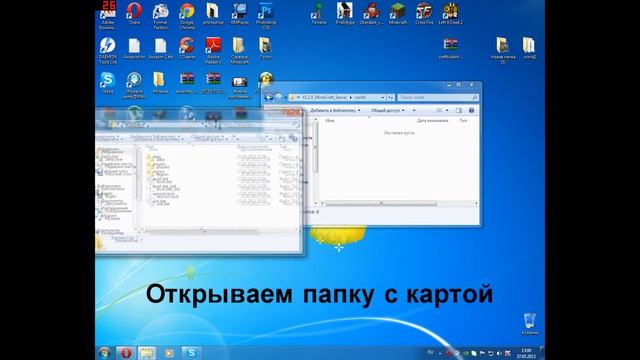
Task: Sort by the Name column header
Action: click(330, 120)
